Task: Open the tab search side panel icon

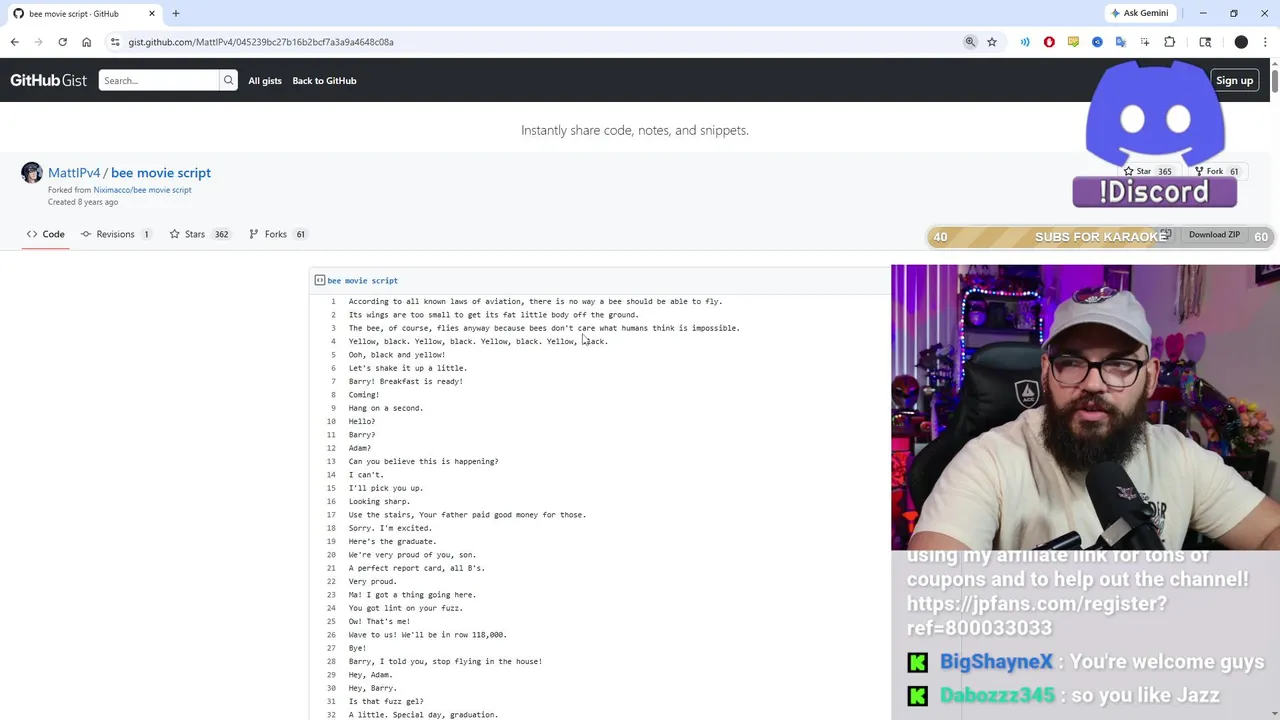Action: [x=1205, y=42]
